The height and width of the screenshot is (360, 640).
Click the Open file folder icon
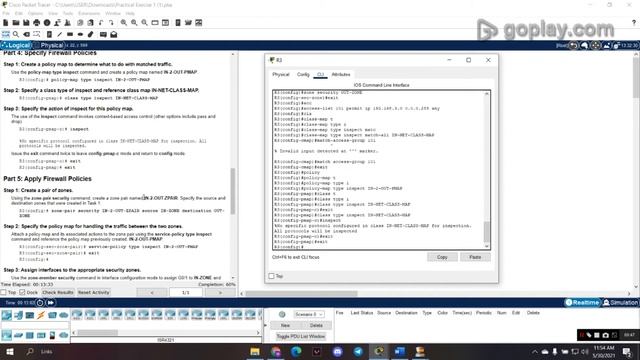(x=16, y=23)
